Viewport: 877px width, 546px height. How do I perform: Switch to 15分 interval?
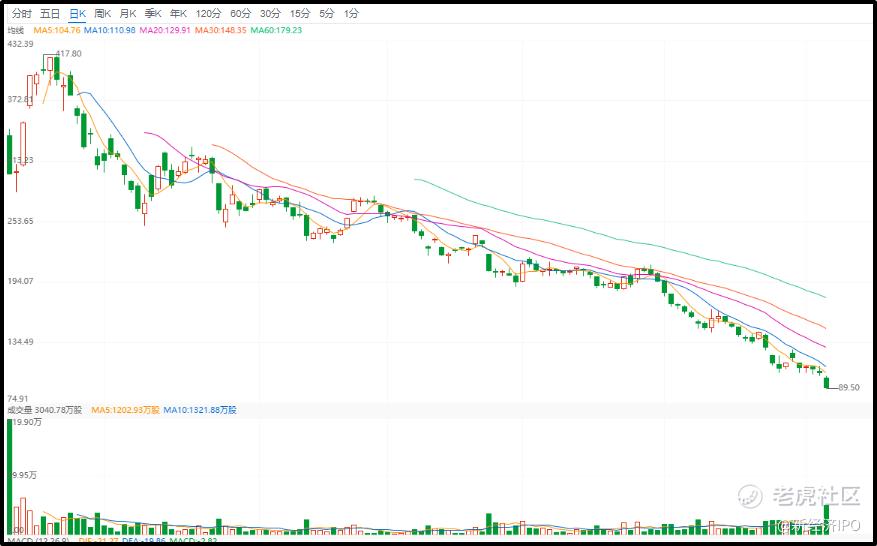click(x=300, y=13)
